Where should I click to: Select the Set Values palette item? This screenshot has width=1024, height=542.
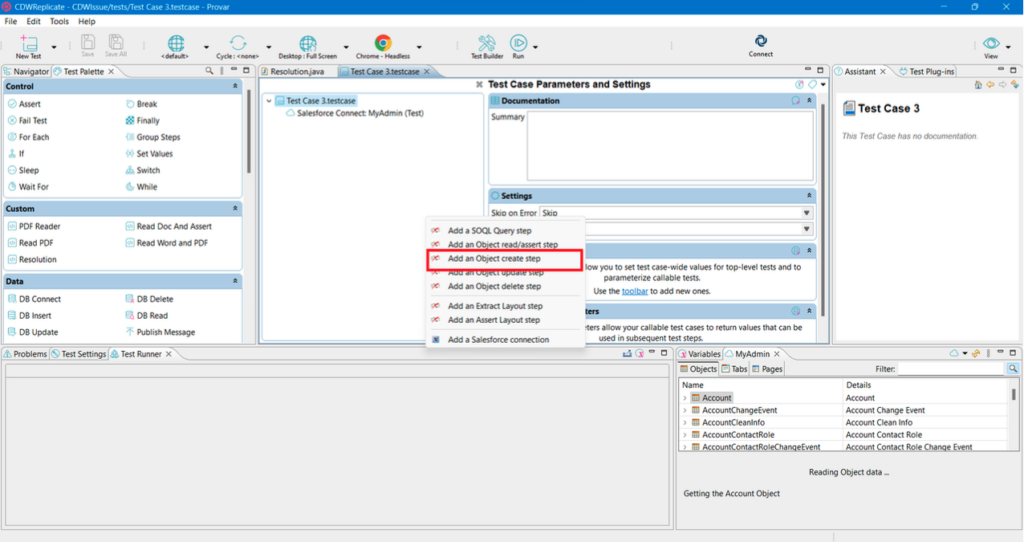(x=149, y=153)
